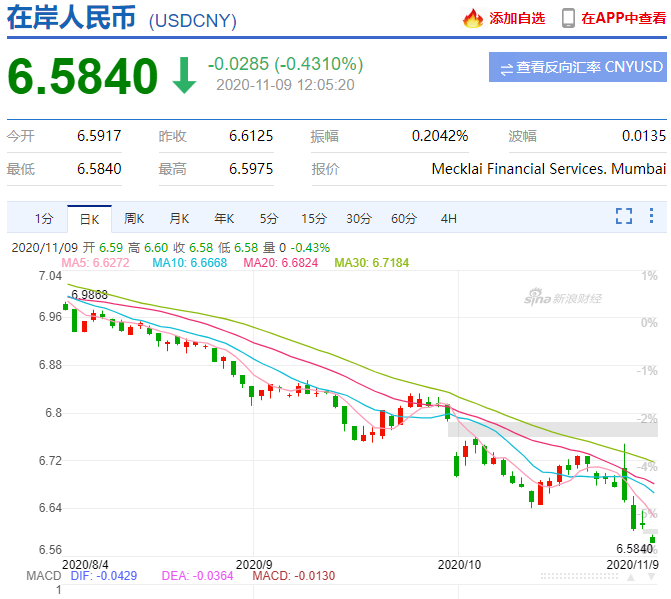This screenshot has height=599, width=671.
Task: Click the 在APP中查看 link
Action: (623, 18)
